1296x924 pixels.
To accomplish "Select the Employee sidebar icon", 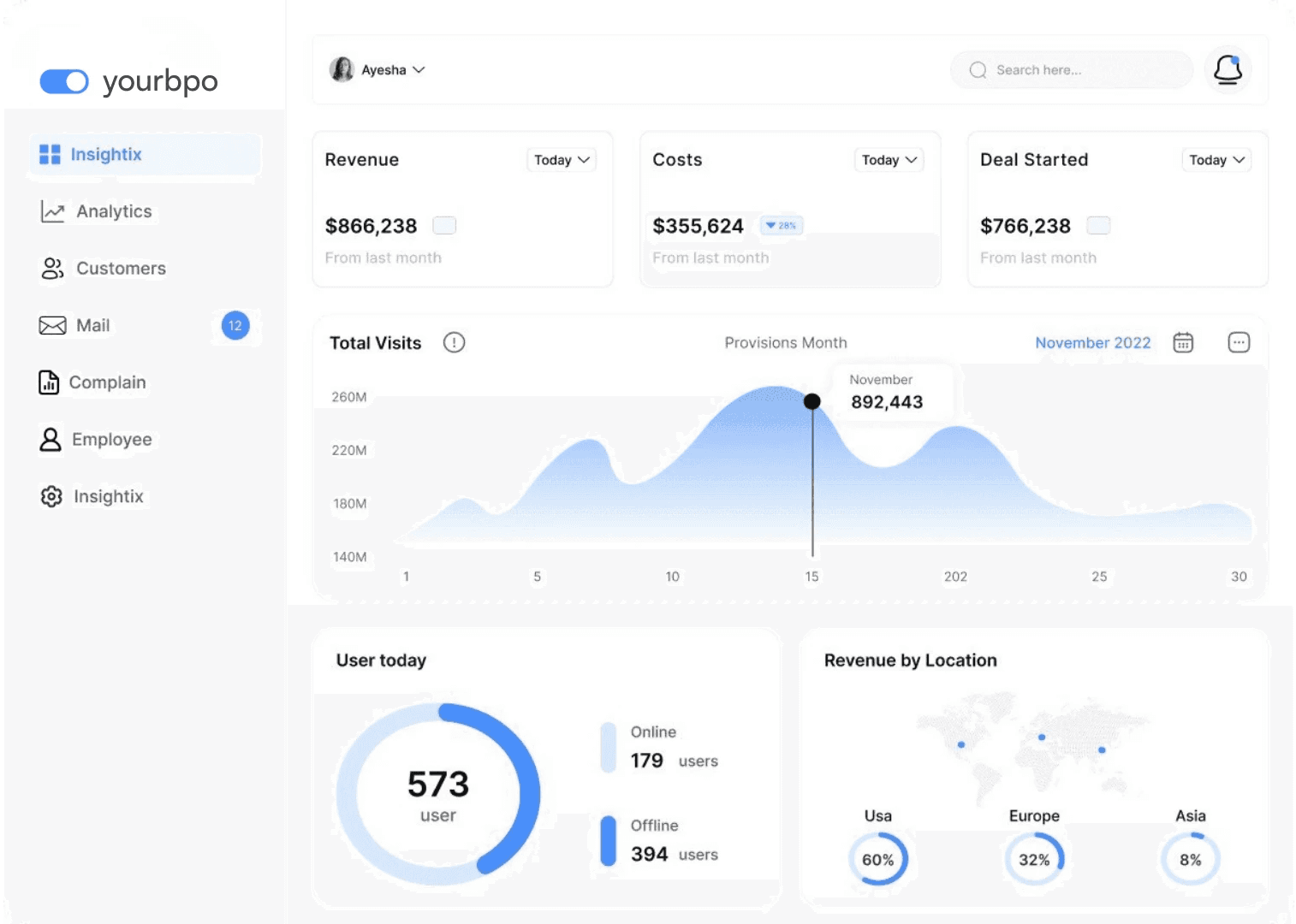I will [50, 439].
